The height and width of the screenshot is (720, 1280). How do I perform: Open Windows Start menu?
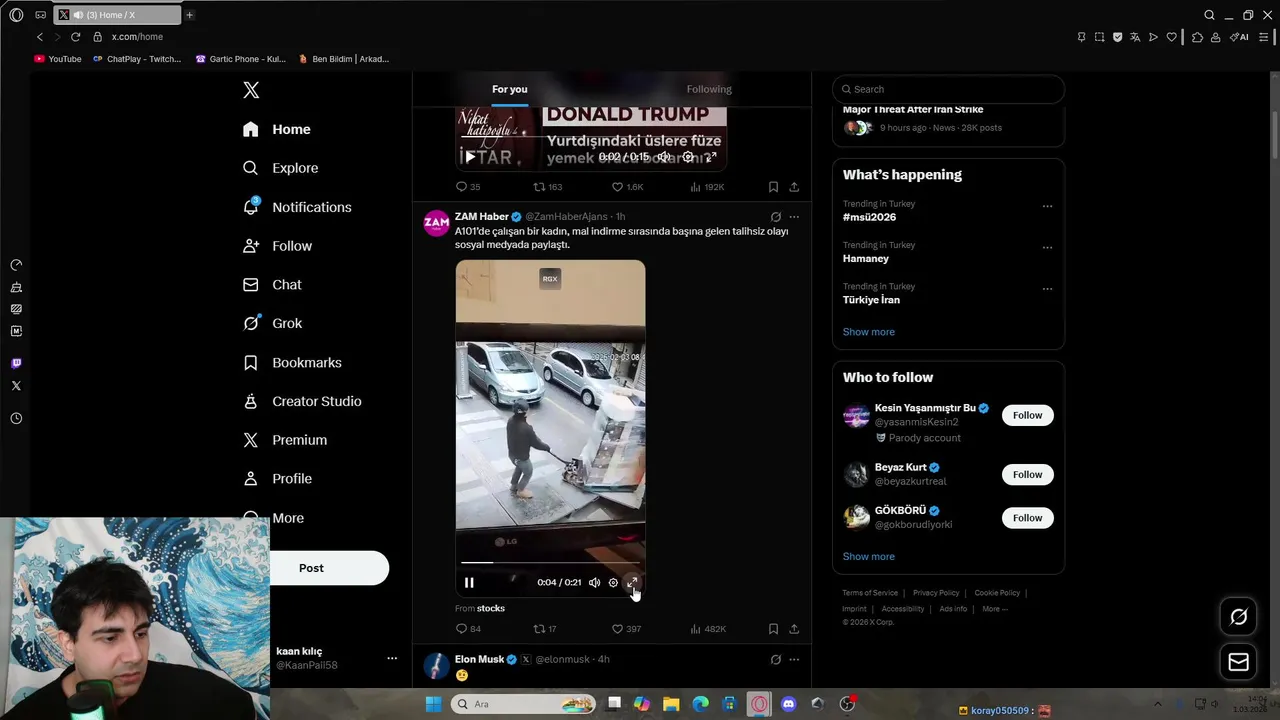(433, 704)
